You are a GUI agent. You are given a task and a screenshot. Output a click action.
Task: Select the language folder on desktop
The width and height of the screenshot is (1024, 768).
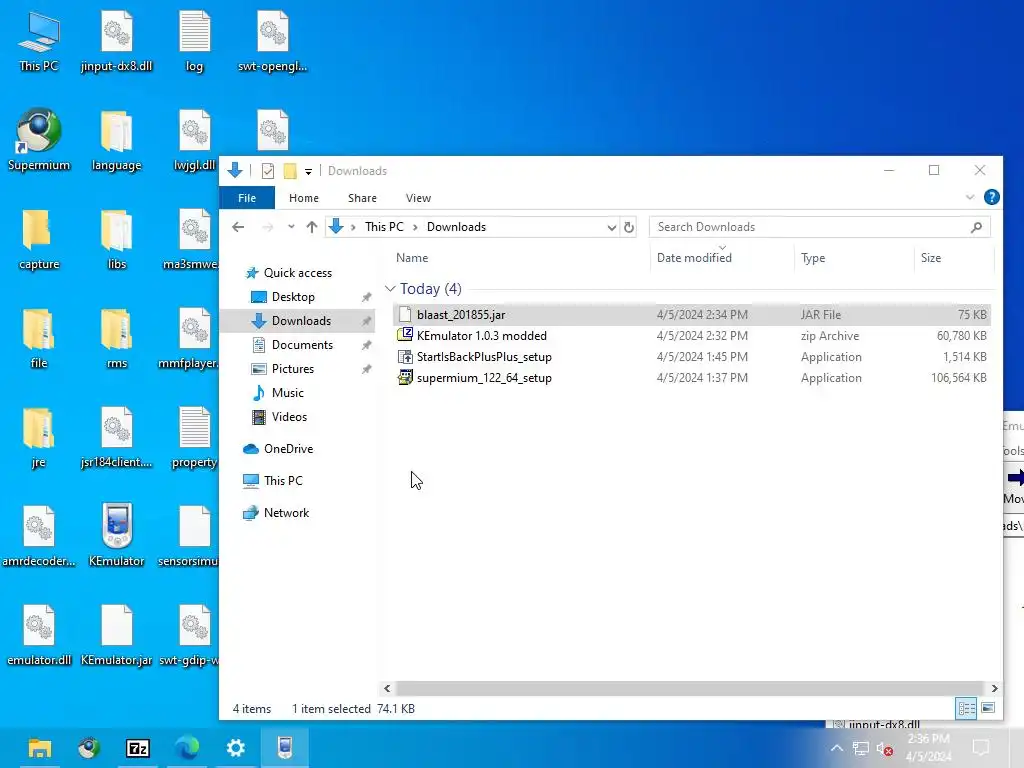pyautogui.click(x=116, y=140)
